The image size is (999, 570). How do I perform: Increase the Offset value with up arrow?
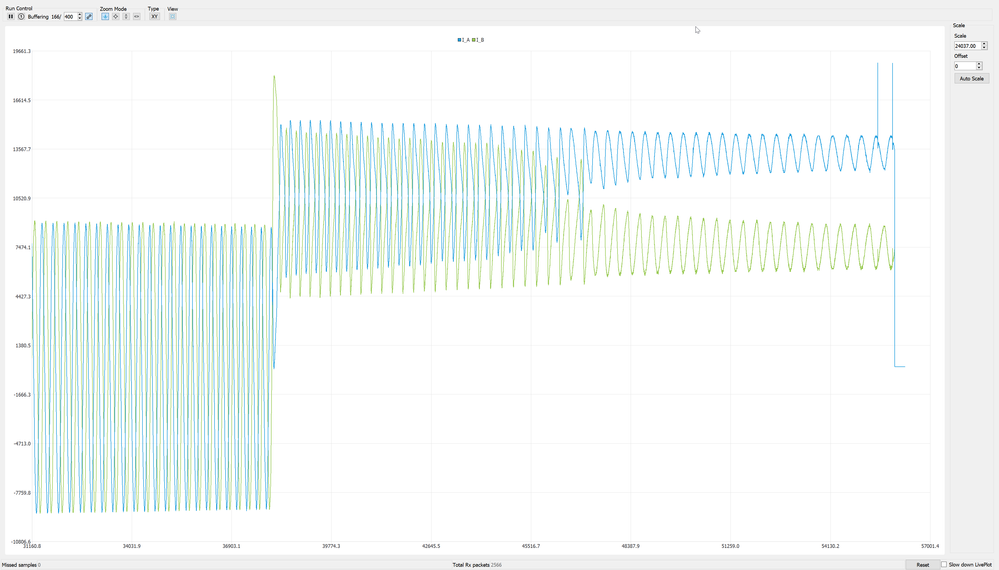pyautogui.click(x=979, y=64)
